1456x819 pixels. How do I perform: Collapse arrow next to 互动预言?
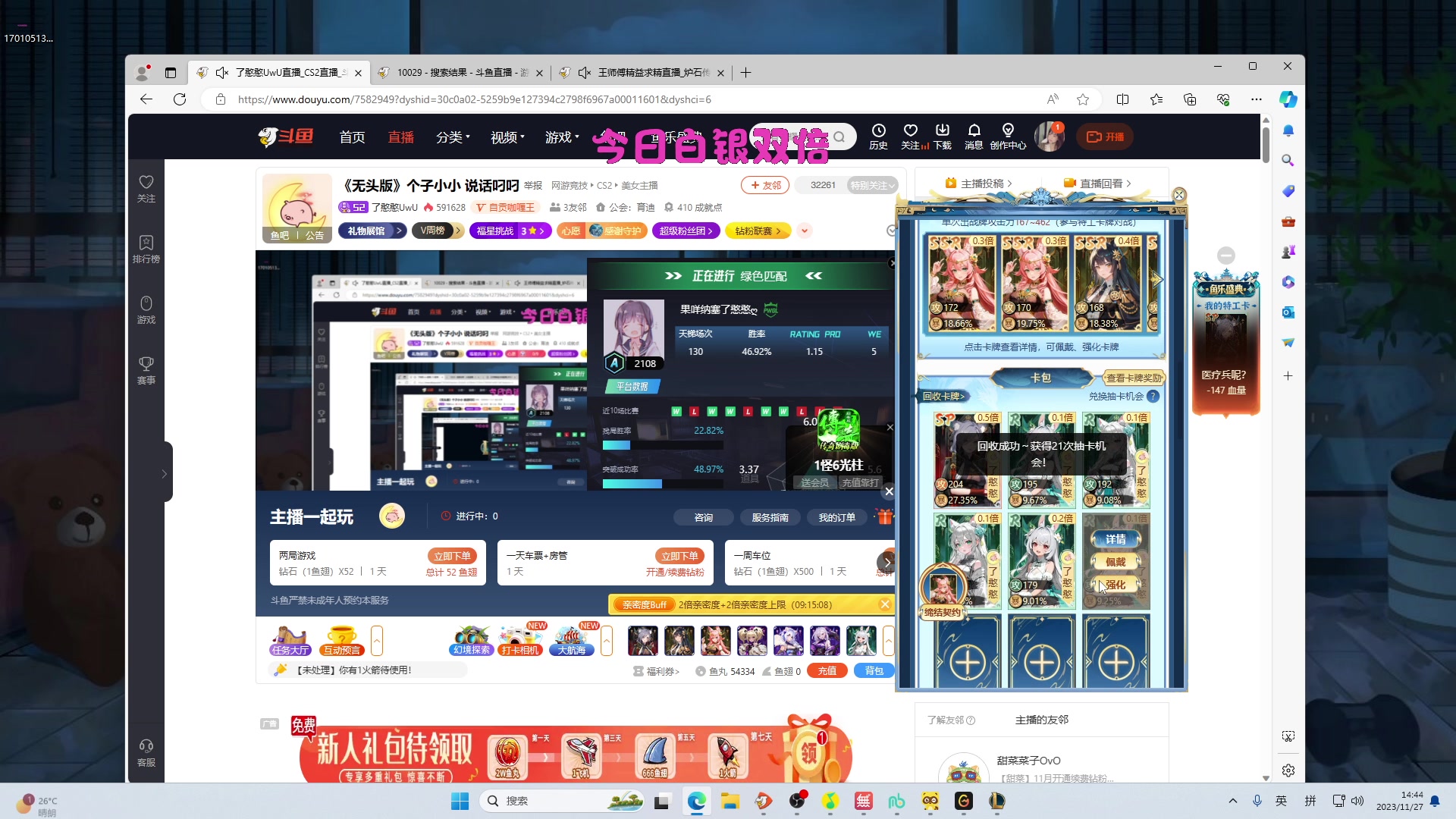(x=377, y=641)
